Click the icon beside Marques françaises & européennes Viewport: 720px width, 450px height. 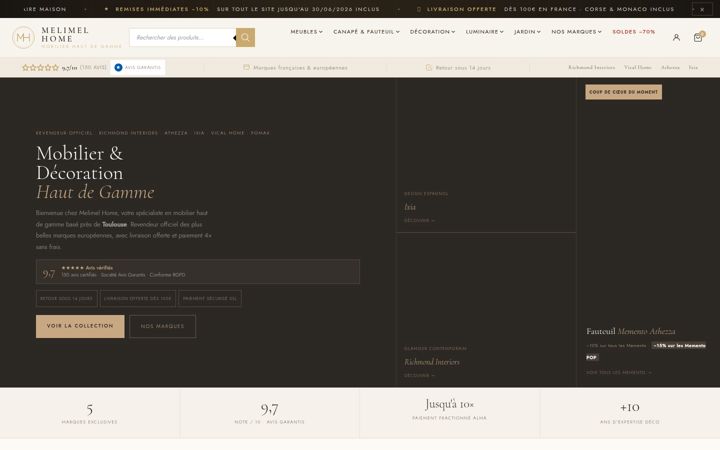[246, 68]
